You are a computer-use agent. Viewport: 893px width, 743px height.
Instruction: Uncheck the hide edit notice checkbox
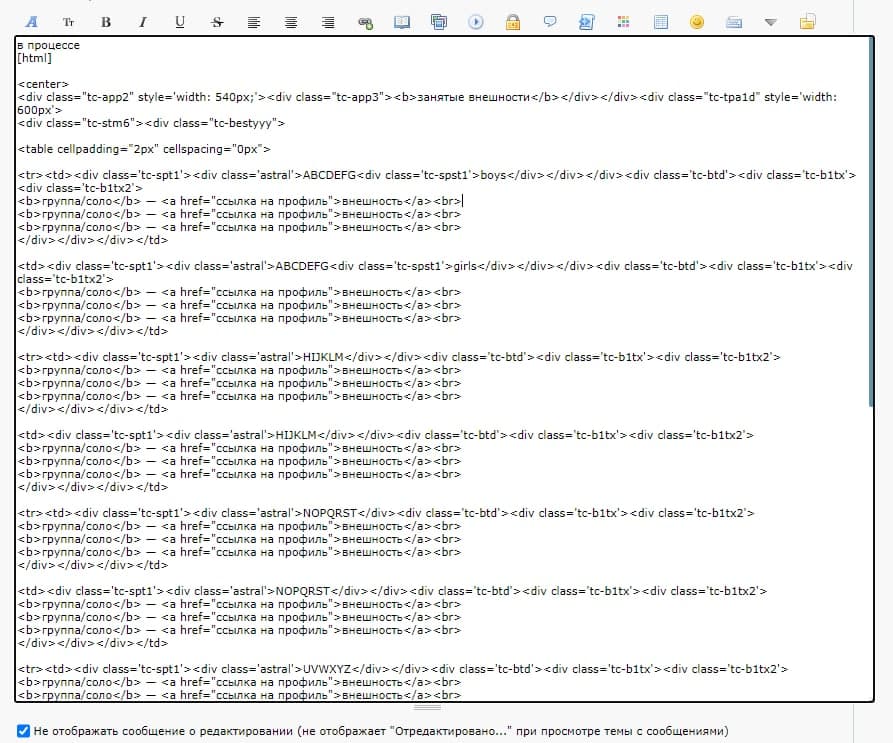[x=23, y=731]
